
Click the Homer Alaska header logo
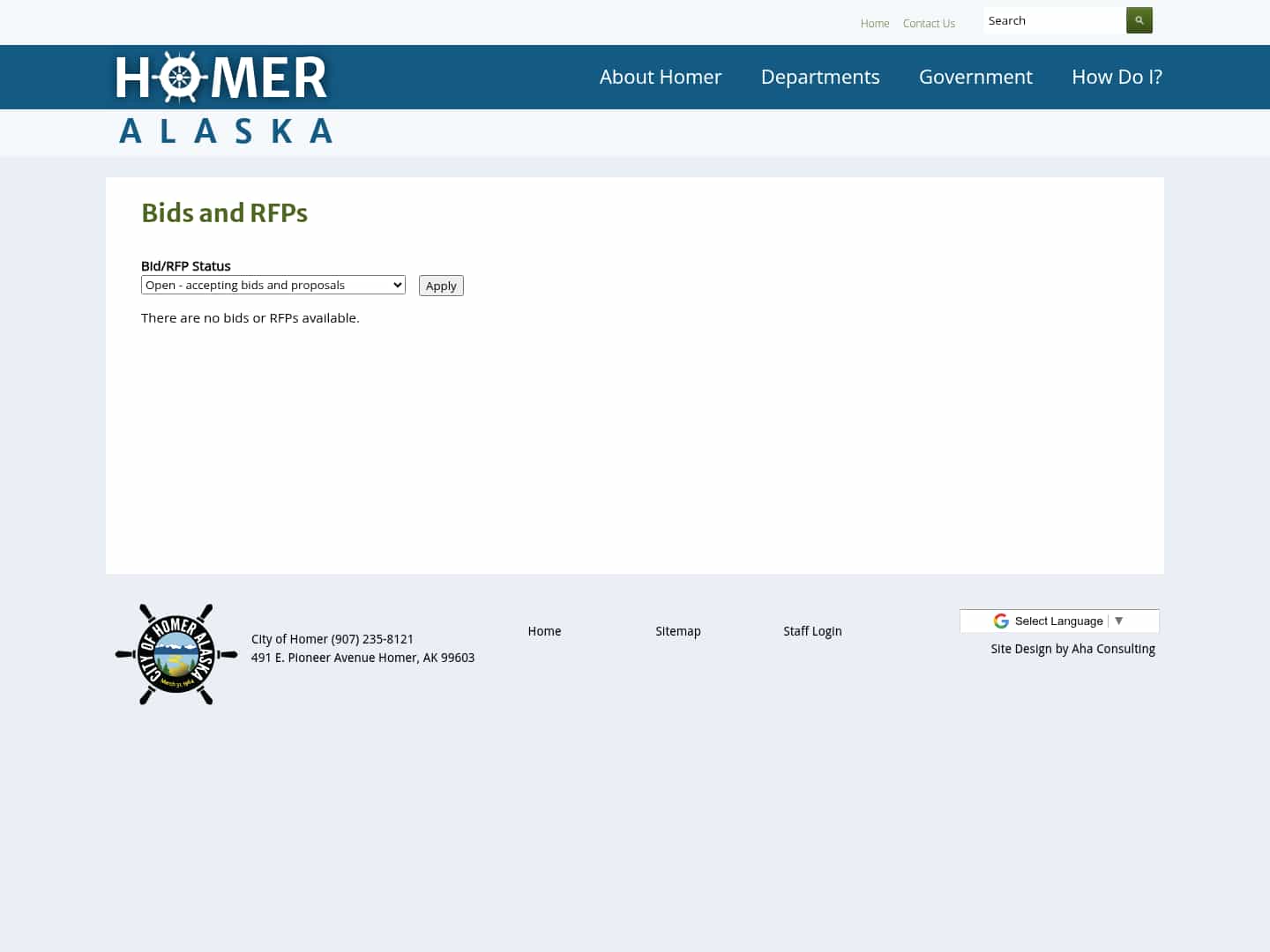point(223,97)
